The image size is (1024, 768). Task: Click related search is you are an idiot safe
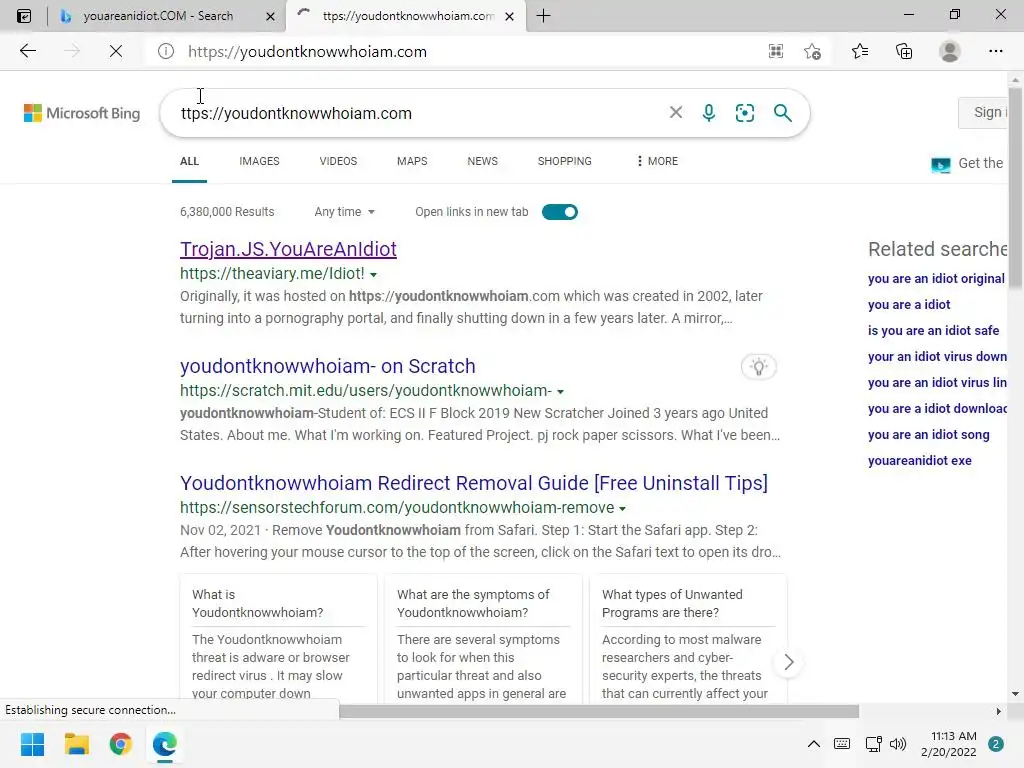click(x=933, y=330)
